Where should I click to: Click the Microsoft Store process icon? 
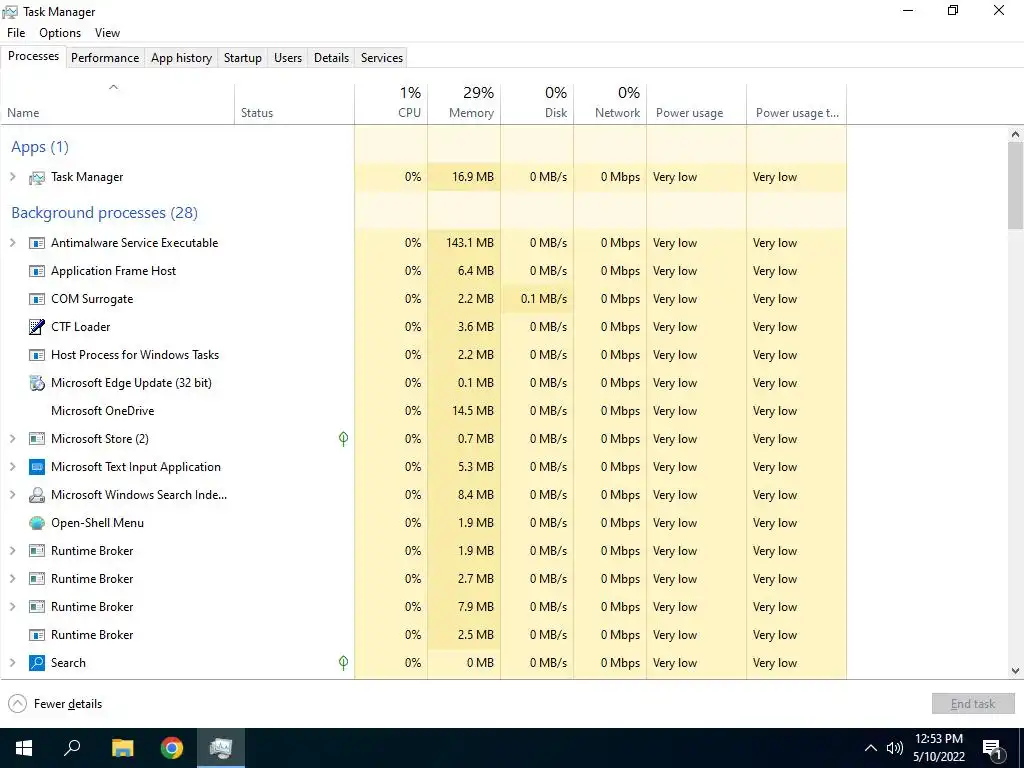point(37,439)
